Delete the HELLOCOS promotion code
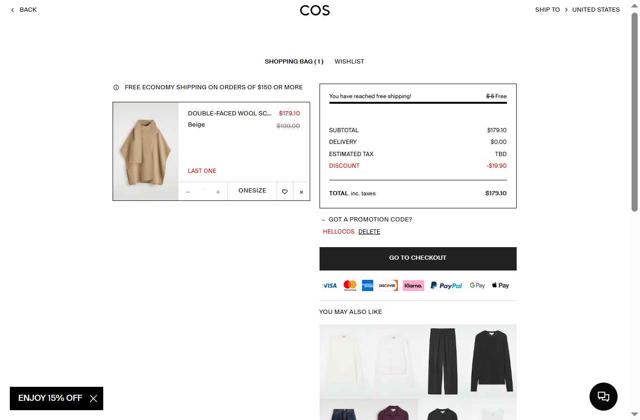640x420 pixels. pyautogui.click(x=369, y=231)
